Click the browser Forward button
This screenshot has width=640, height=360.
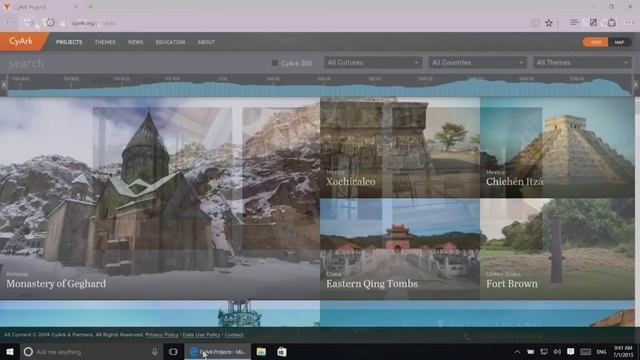(x=29, y=23)
